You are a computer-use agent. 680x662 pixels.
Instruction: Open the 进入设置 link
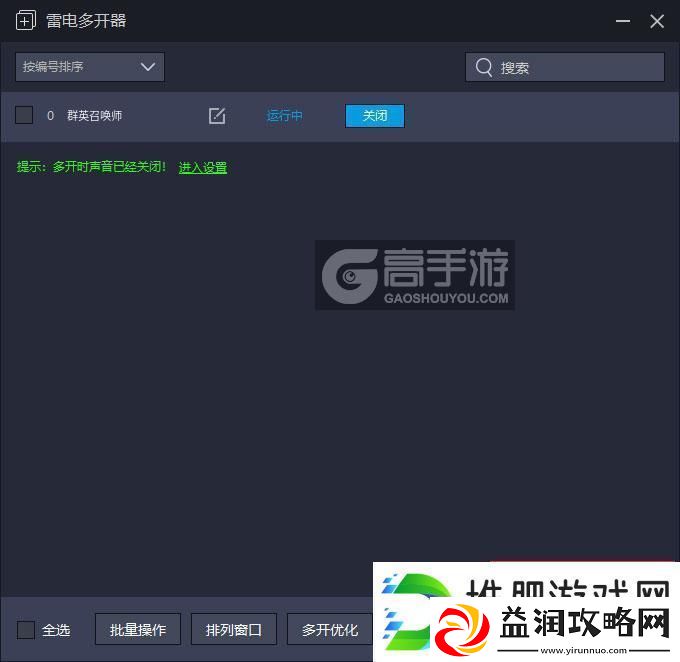203,167
